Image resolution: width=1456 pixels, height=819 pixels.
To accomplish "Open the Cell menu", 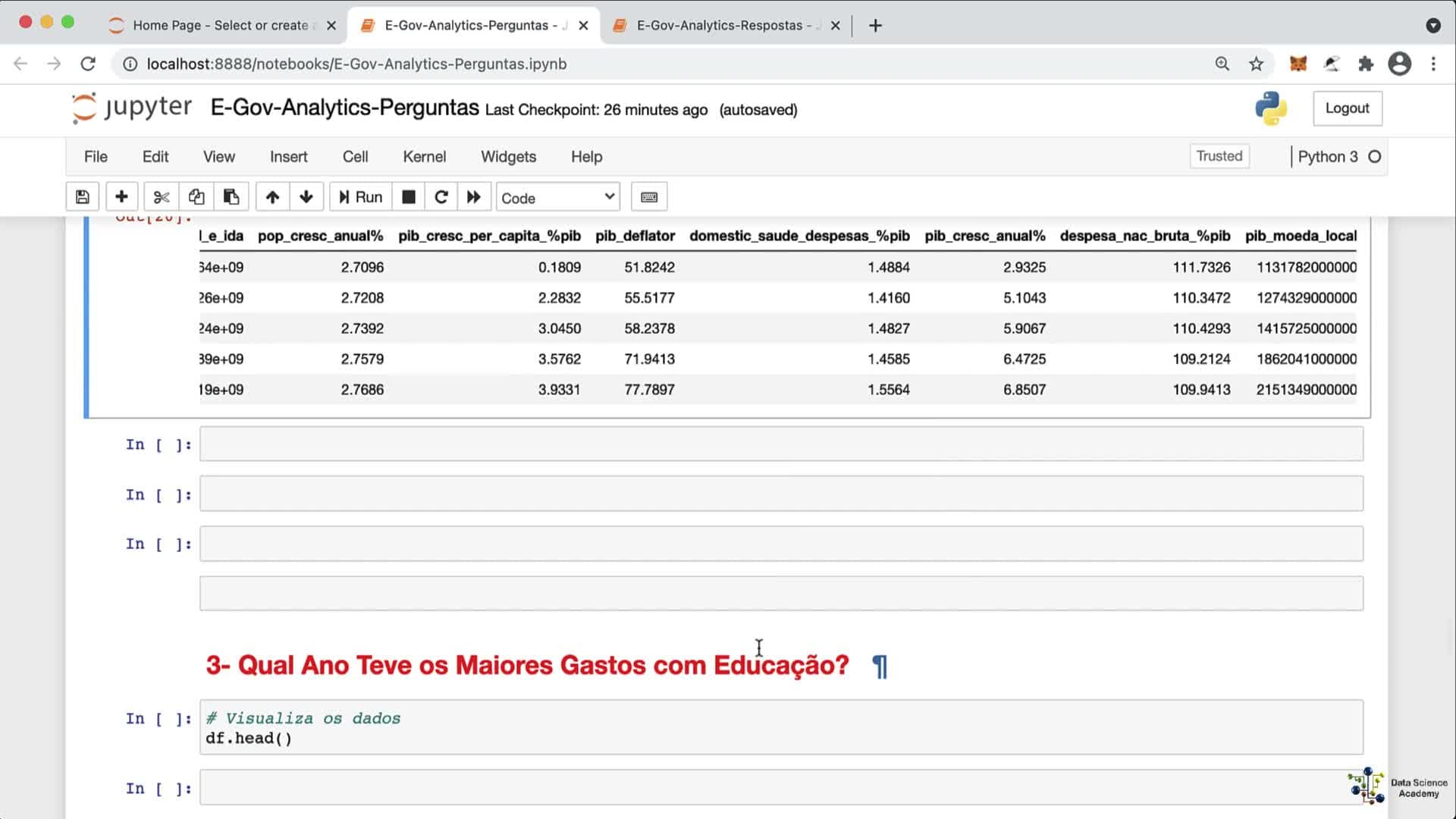I will tap(356, 157).
